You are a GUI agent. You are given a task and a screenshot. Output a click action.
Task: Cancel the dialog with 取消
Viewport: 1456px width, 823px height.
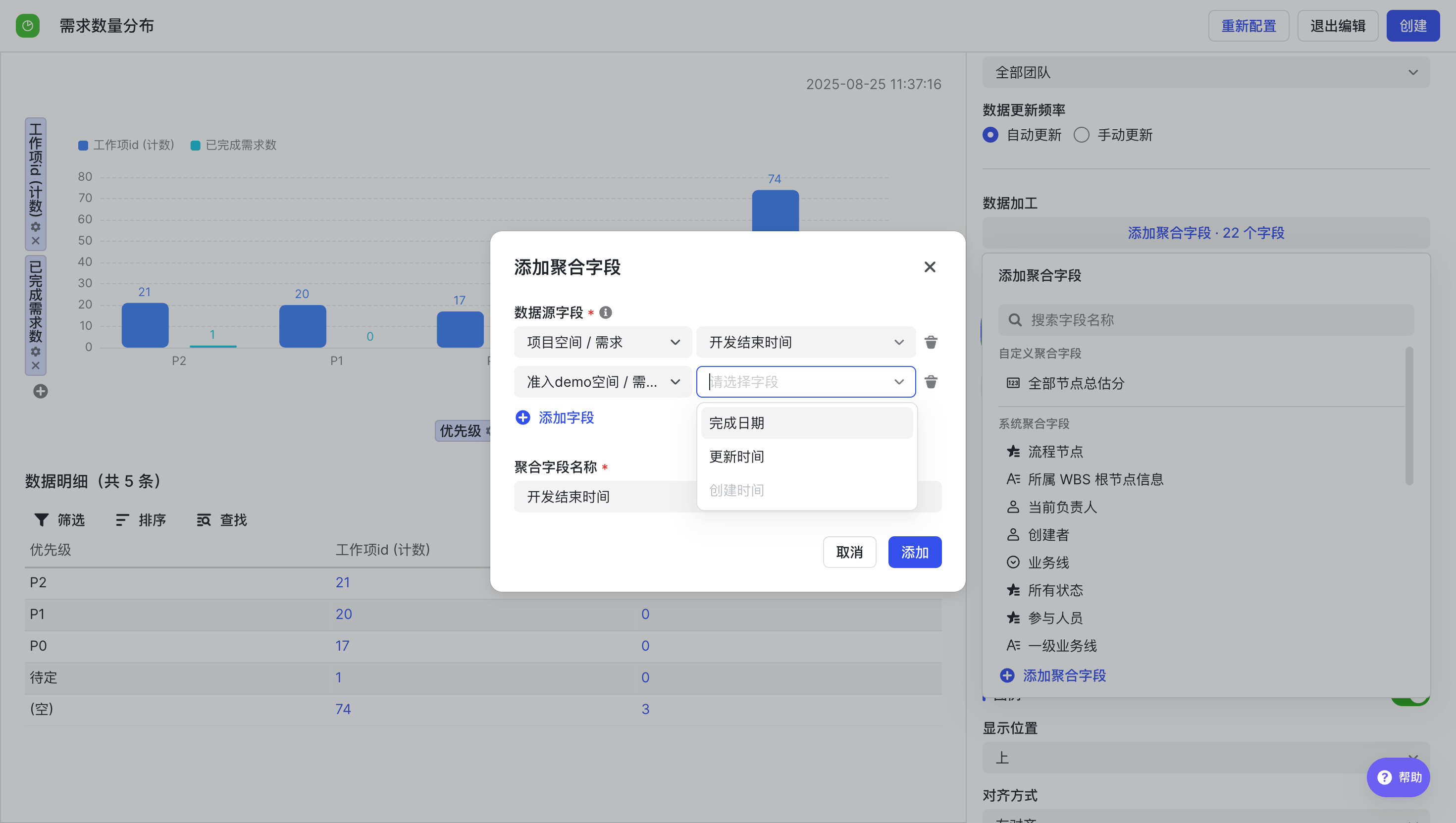pos(849,552)
